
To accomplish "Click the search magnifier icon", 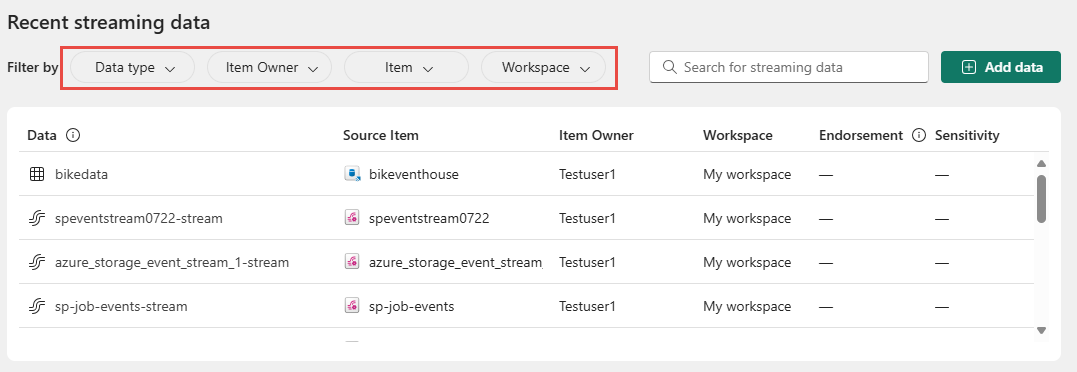I will tap(670, 67).
